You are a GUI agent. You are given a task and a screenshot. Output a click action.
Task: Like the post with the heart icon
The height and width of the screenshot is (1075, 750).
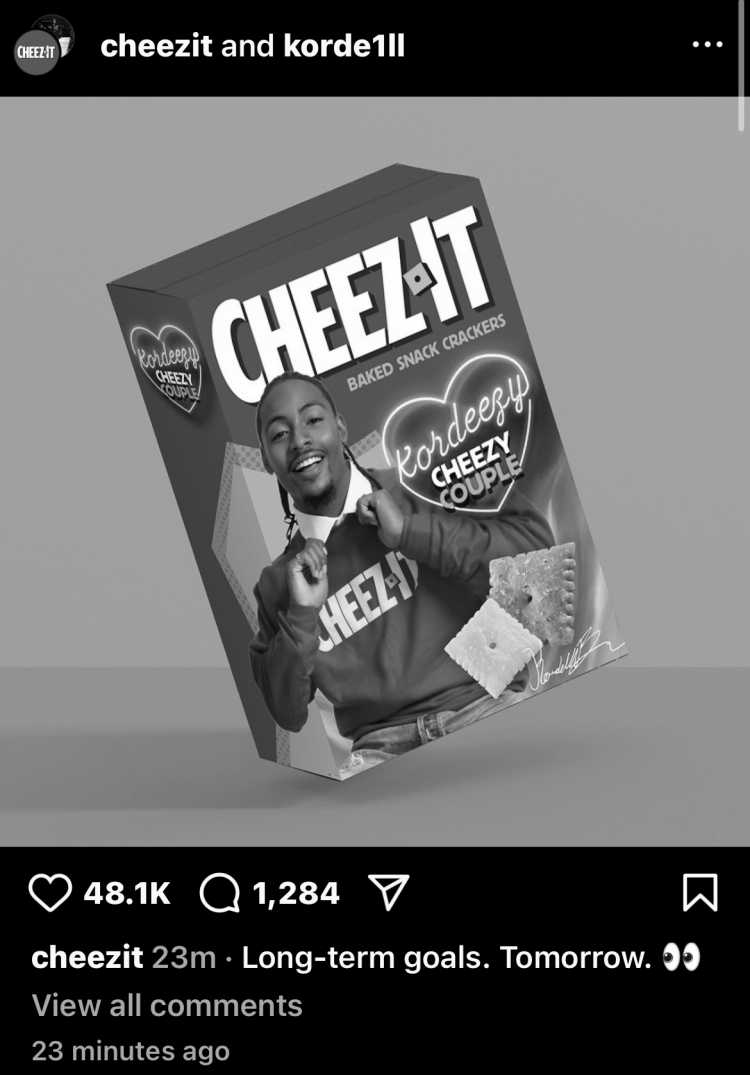(x=50, y=893)
